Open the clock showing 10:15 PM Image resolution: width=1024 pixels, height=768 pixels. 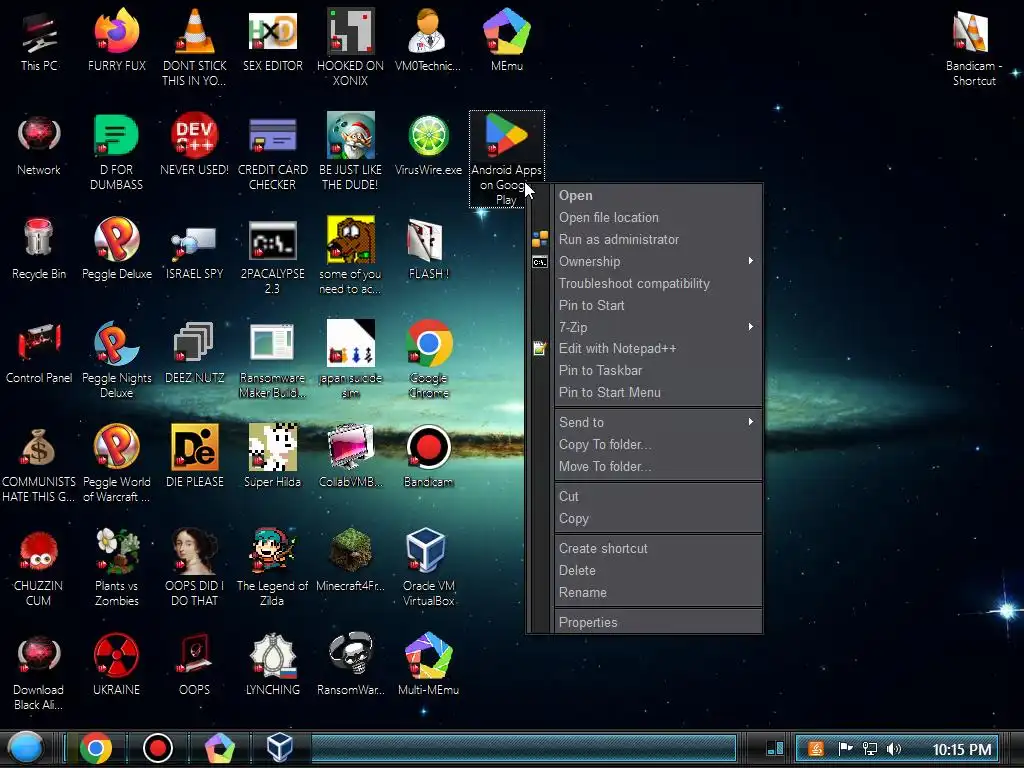(x=961, y=750)
